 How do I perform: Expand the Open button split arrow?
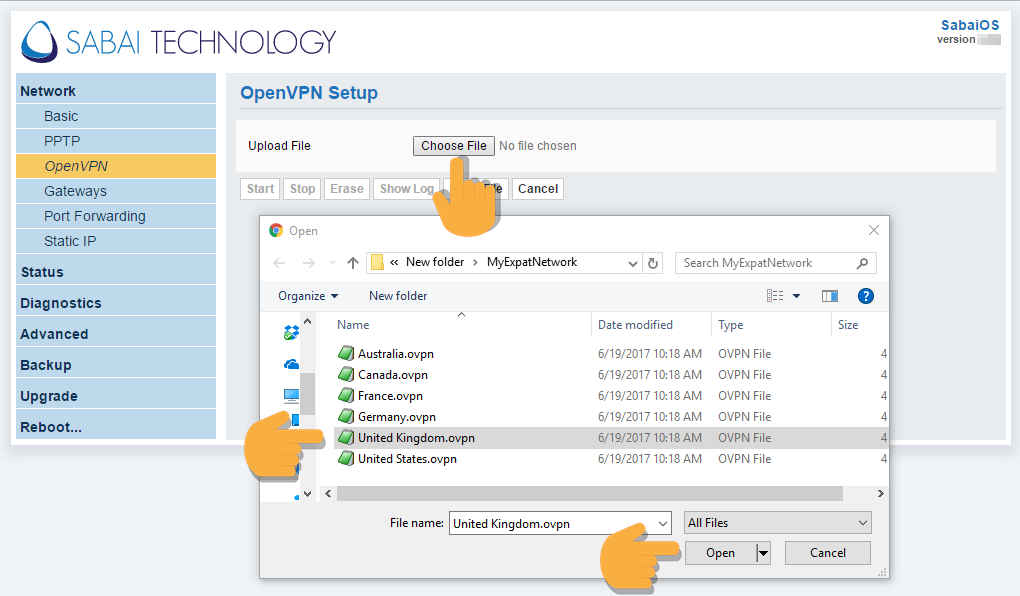pos(764,553)
